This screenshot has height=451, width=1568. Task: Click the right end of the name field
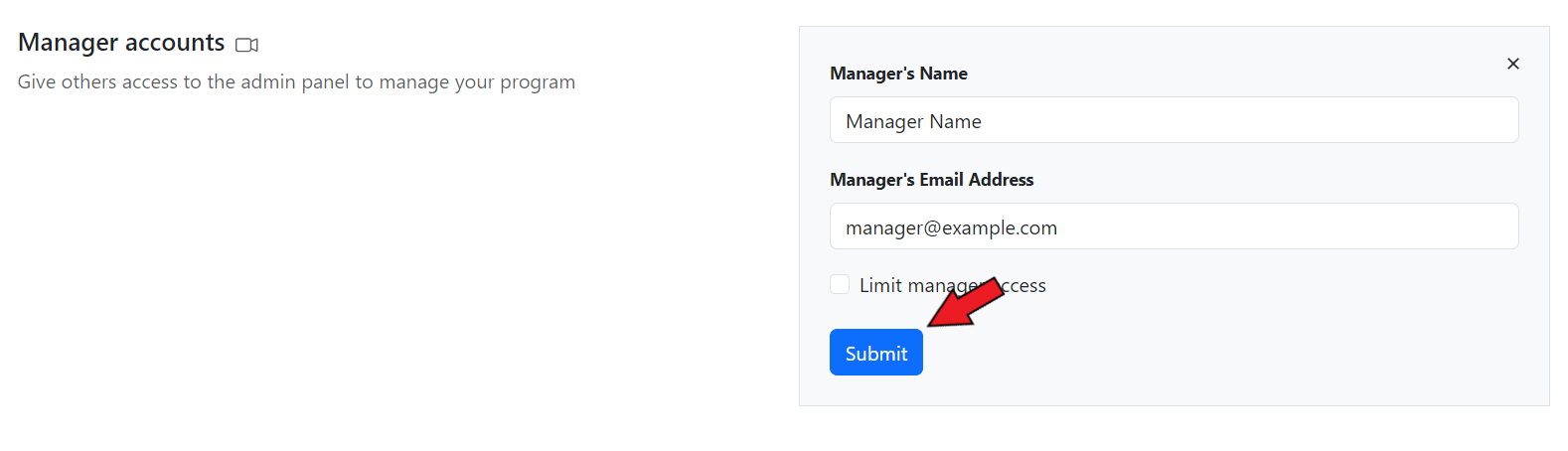point(1490,120)
